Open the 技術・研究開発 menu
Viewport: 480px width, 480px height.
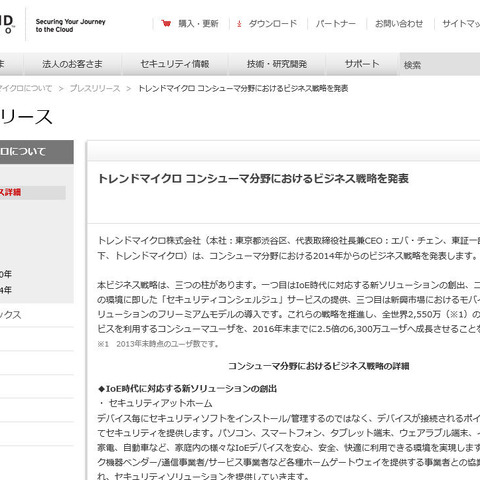[277, 64]
